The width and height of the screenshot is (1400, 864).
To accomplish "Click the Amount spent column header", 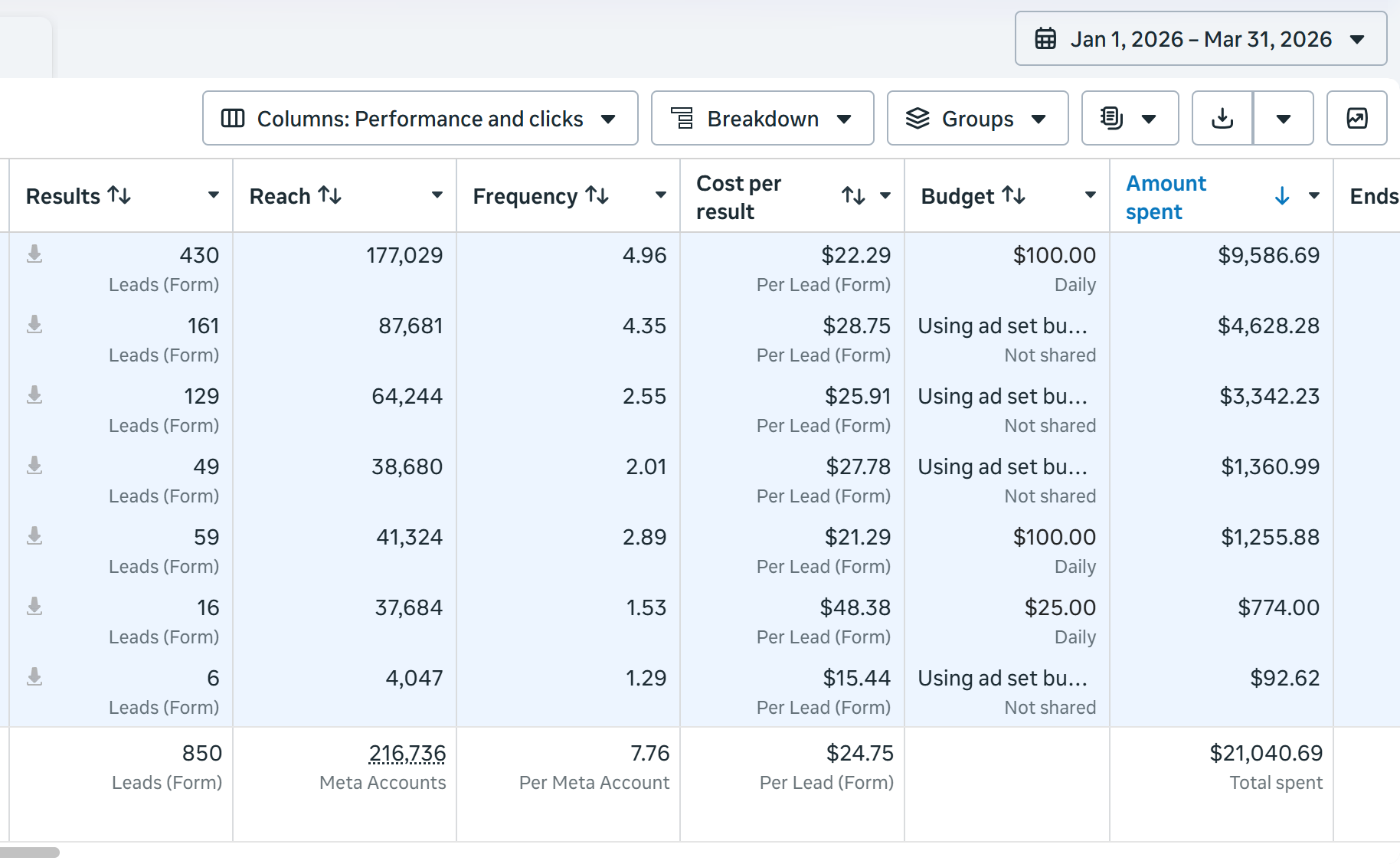I will tap(1166, 198).
